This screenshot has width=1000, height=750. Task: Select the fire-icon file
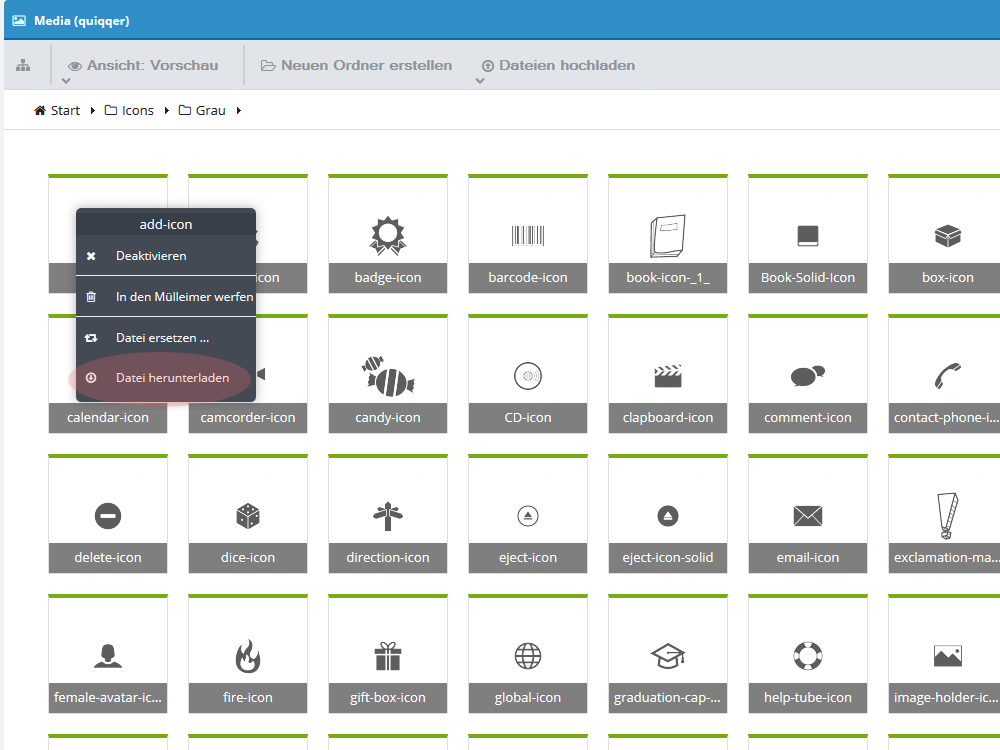(x=247, y=654)
